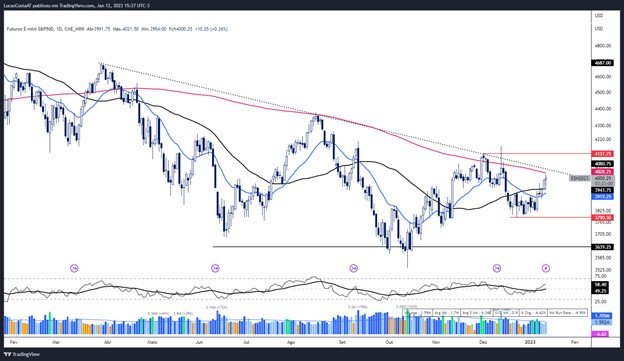Click the Ago label on time axis

[291, 342]
